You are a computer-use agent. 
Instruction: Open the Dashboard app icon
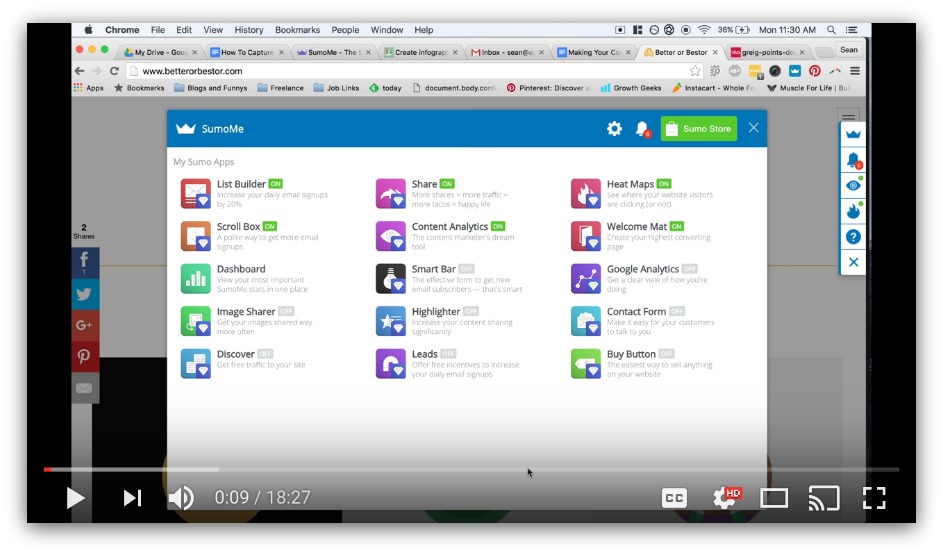[195, 279]
